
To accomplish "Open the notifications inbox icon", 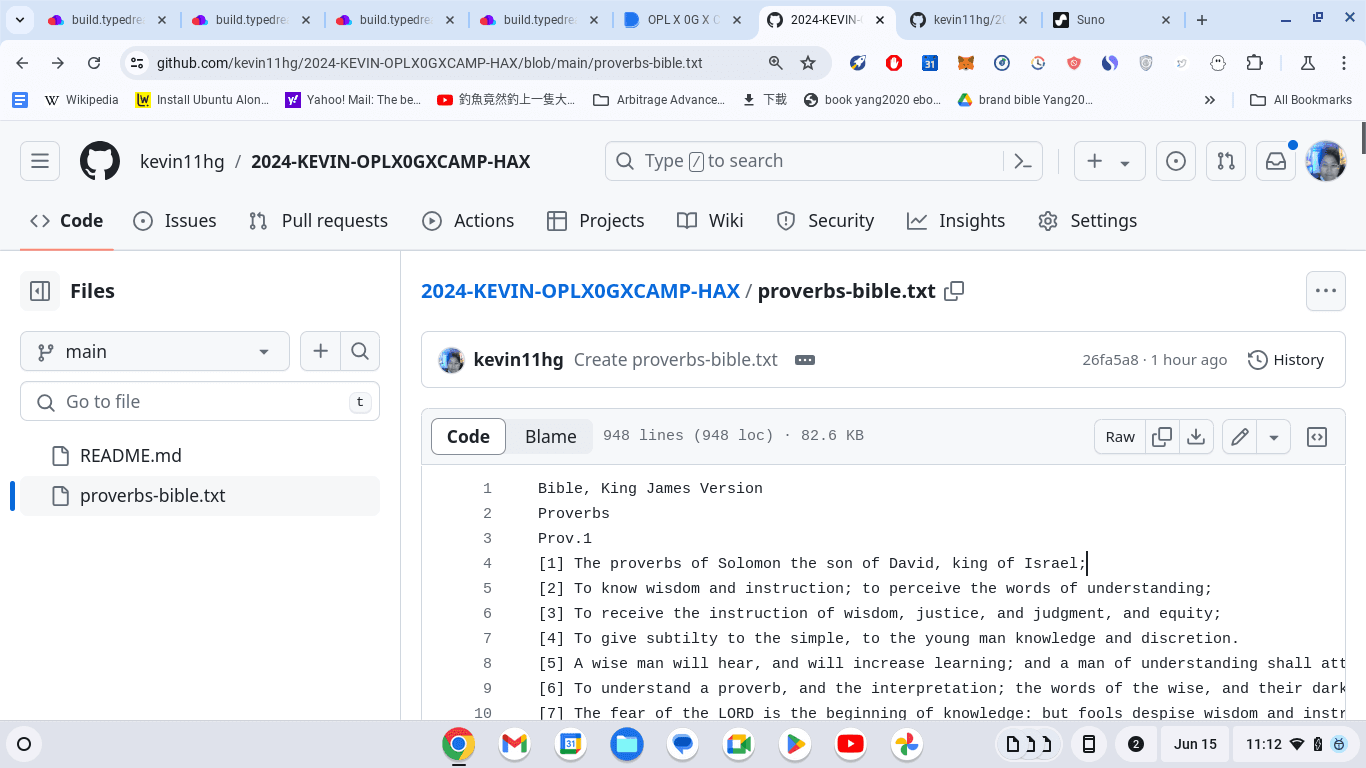I will click(x=1276, y=161).
